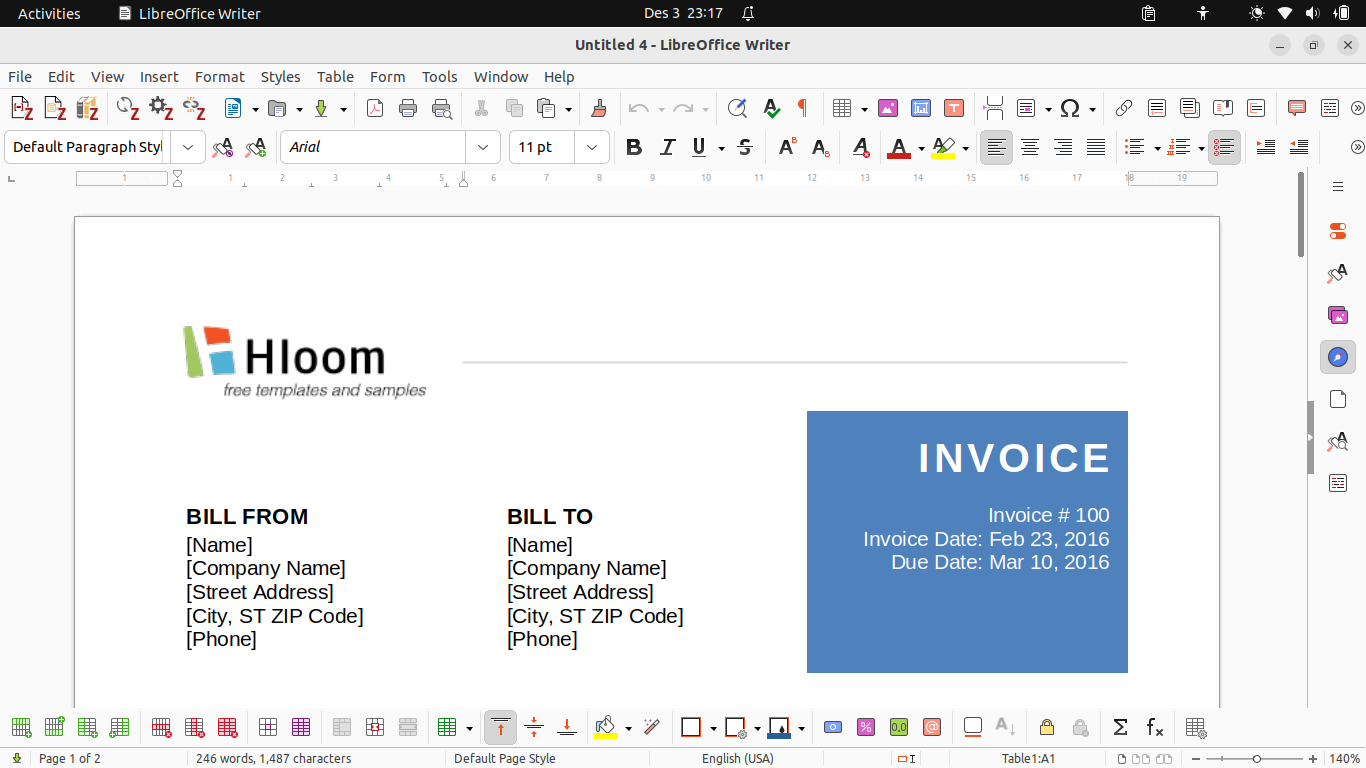Open the Tools menu
This screenshot has width=1366, height=768.
click(x=439, y=76)
